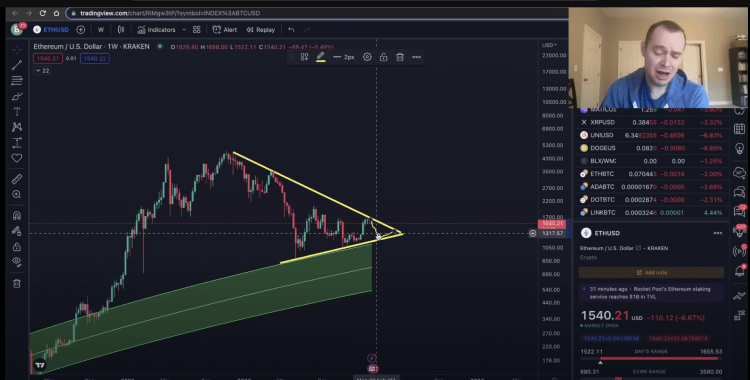Click the compare or add symbol plus icon
This screenshot has width=750, height=380.
[81, 30]
